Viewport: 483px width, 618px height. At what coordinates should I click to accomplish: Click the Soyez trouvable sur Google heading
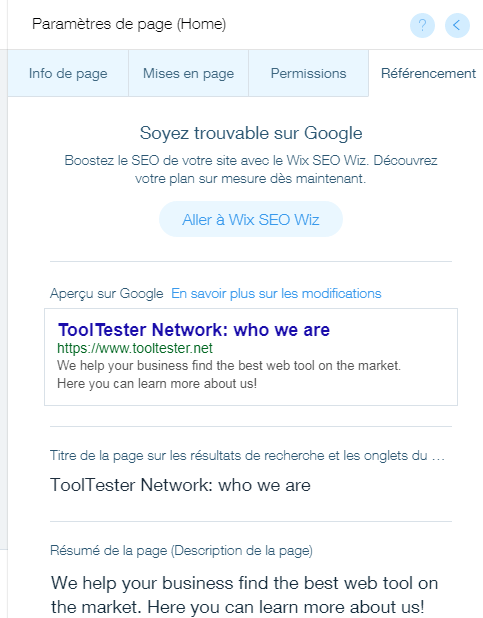coord(251,133)
